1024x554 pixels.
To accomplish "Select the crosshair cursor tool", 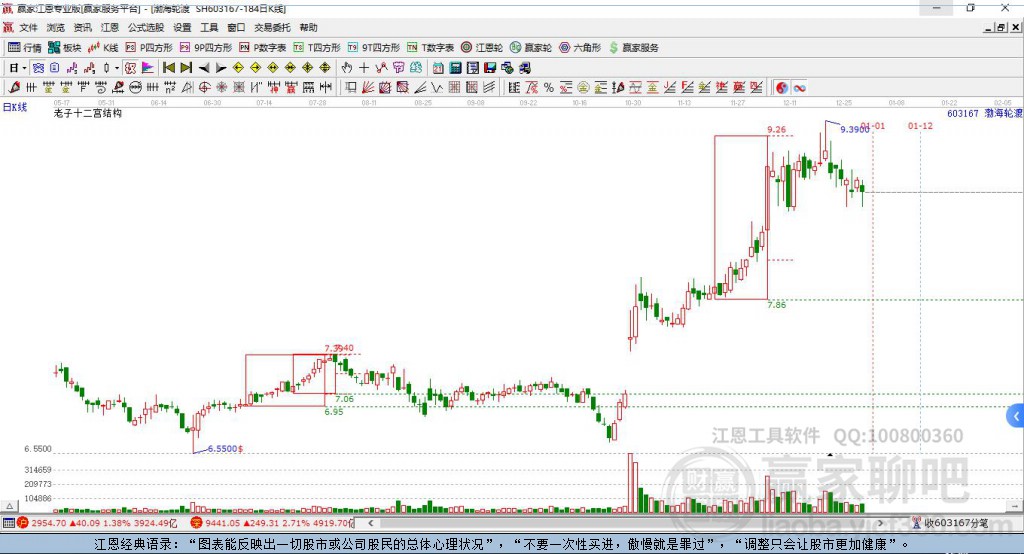I will (364, 68).
